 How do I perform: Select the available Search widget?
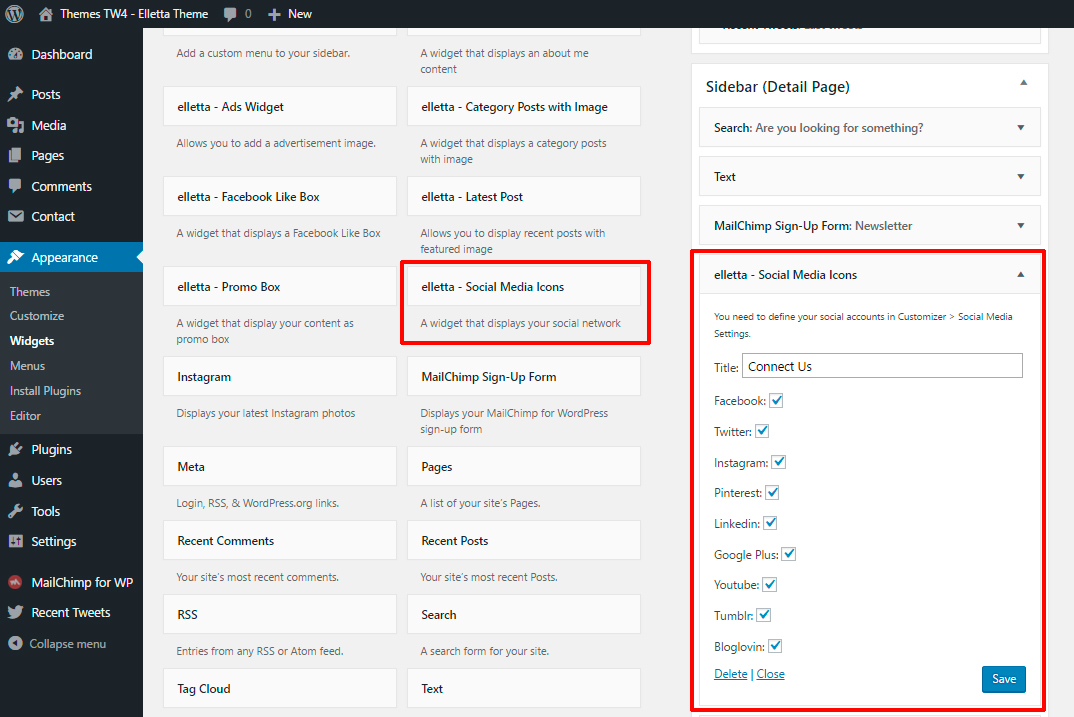pos(524,614)
